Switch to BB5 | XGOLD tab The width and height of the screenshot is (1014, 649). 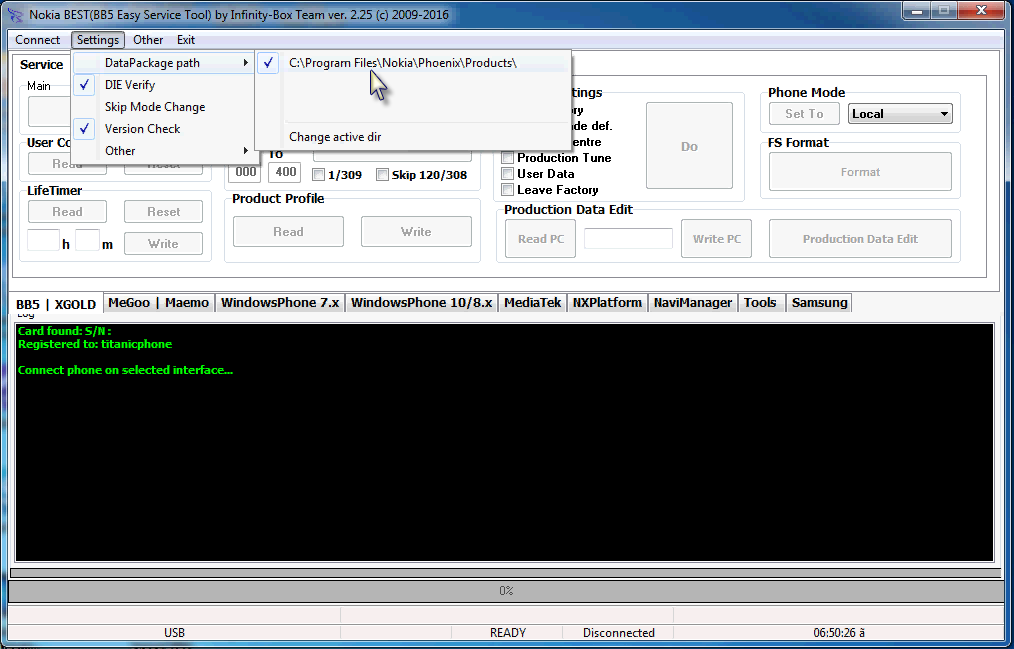click(x=56, y=304)
